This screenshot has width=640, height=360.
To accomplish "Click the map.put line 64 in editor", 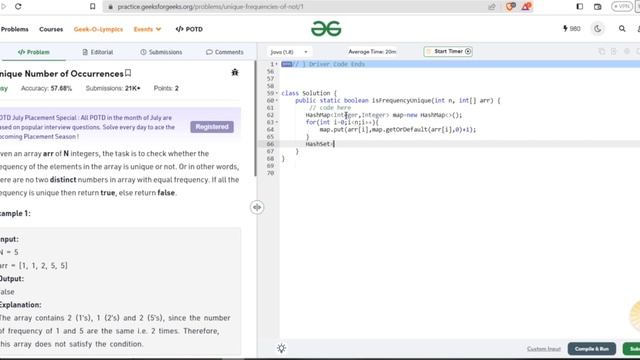I will [398, 130].
